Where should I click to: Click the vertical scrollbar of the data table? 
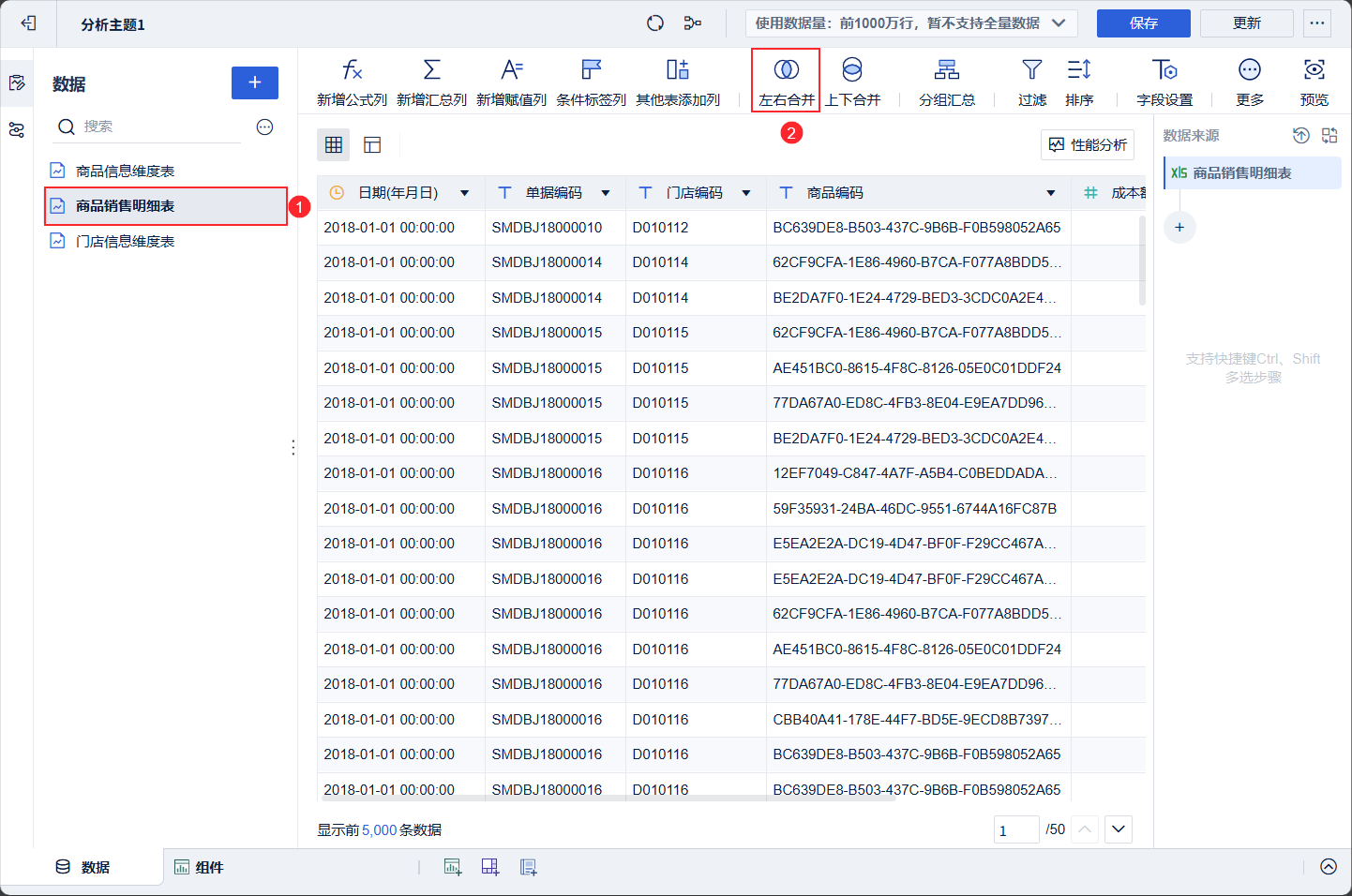1142,260
